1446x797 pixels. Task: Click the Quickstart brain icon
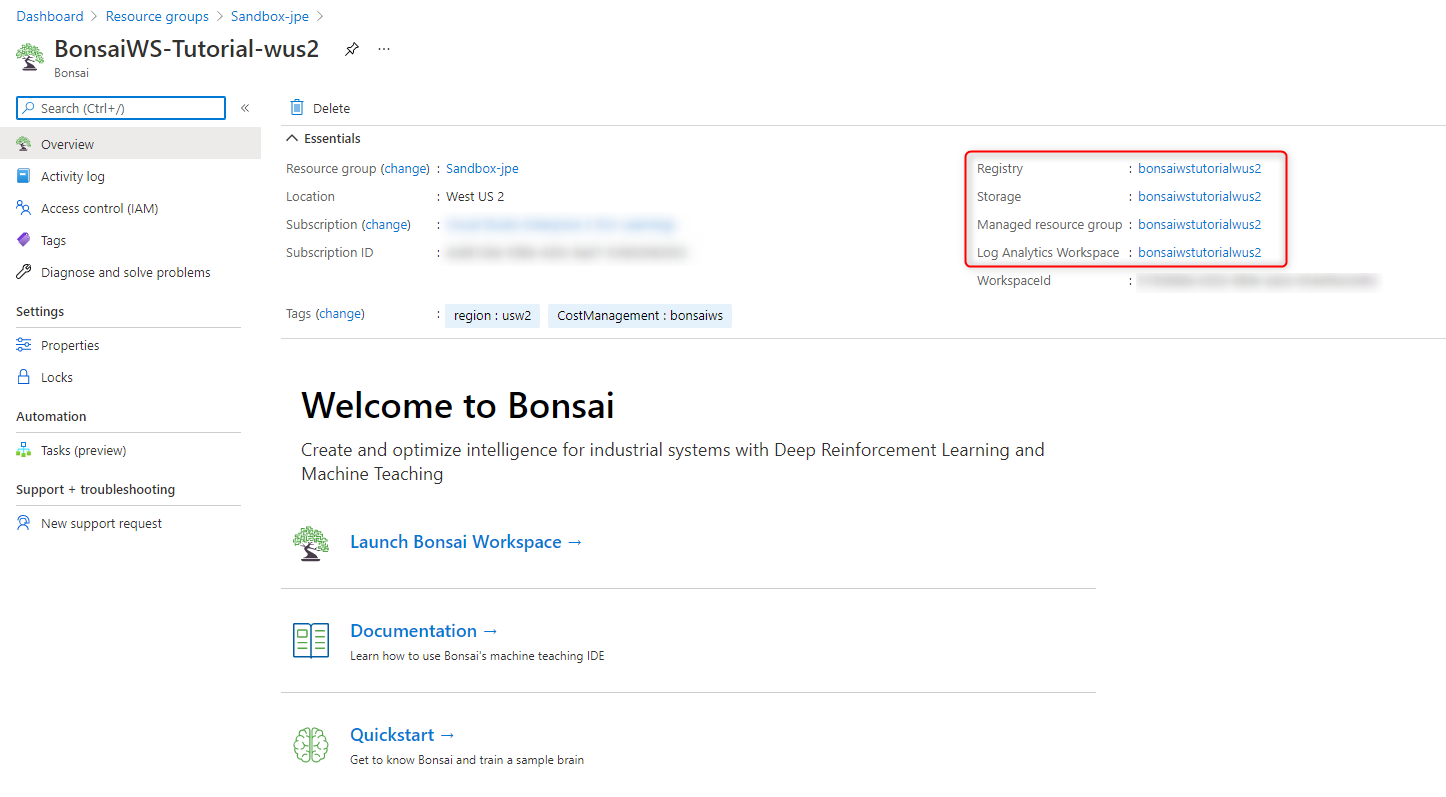point(311,744)
